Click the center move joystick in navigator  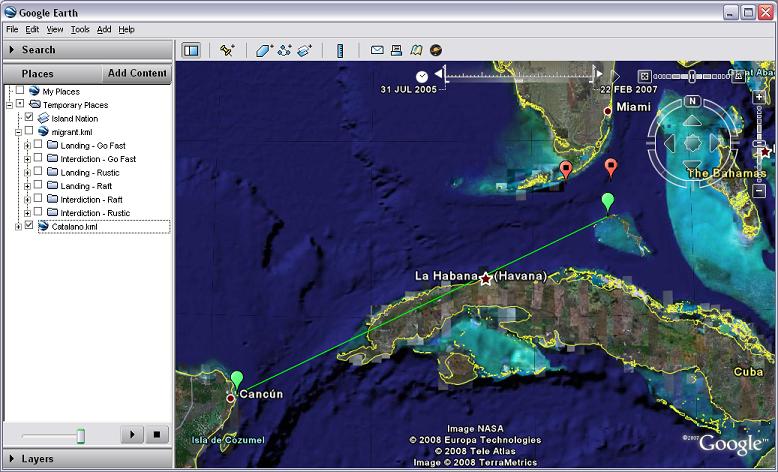tap(693, 143)
